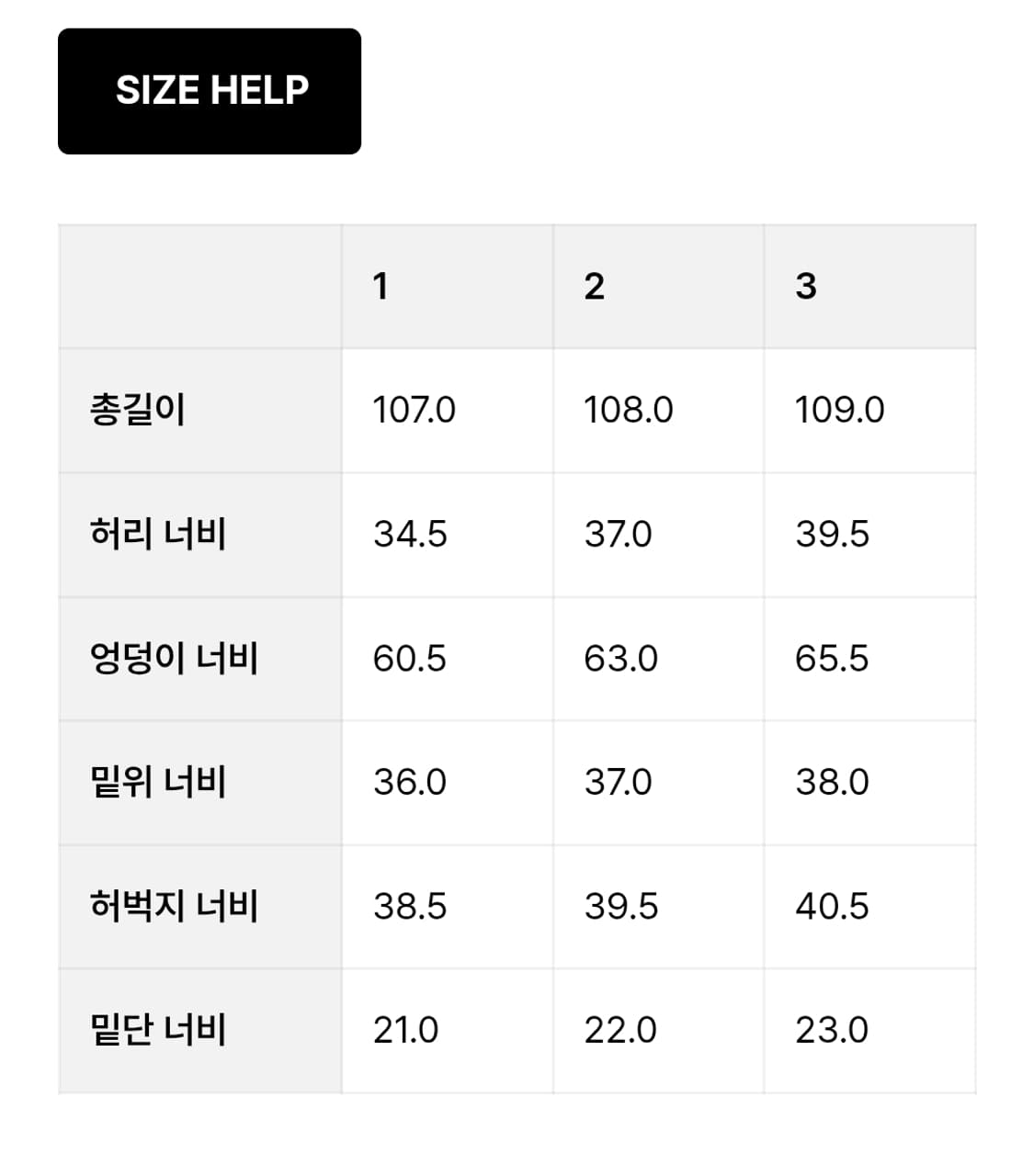
Task: Click the 21.0 hem width cell
Action: coord(405,1030)
